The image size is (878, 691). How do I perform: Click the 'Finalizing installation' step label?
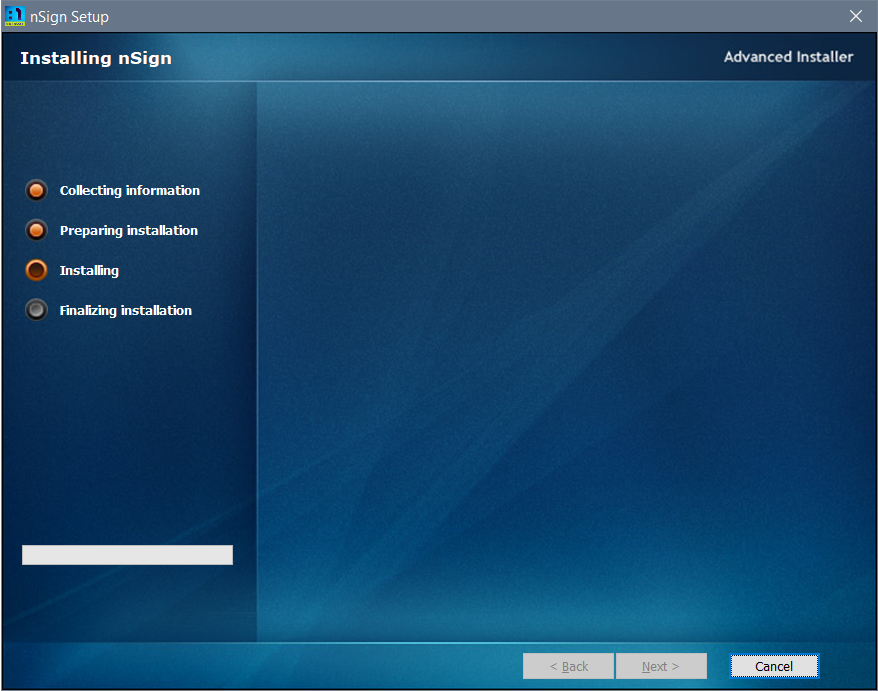[x=126, y=311]
